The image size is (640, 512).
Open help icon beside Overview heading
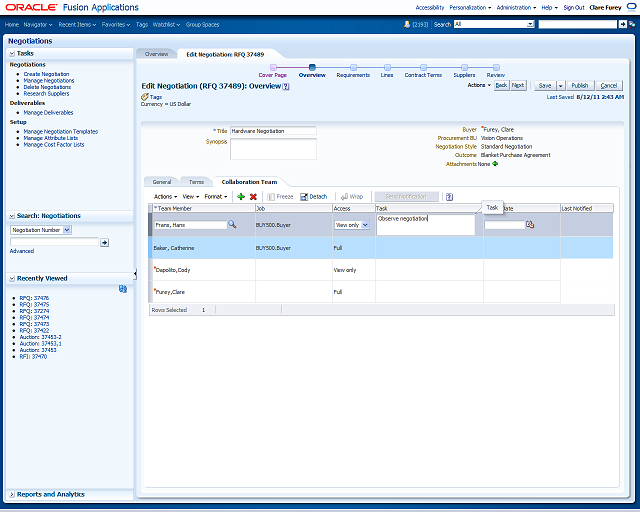[x=286, y=87]
